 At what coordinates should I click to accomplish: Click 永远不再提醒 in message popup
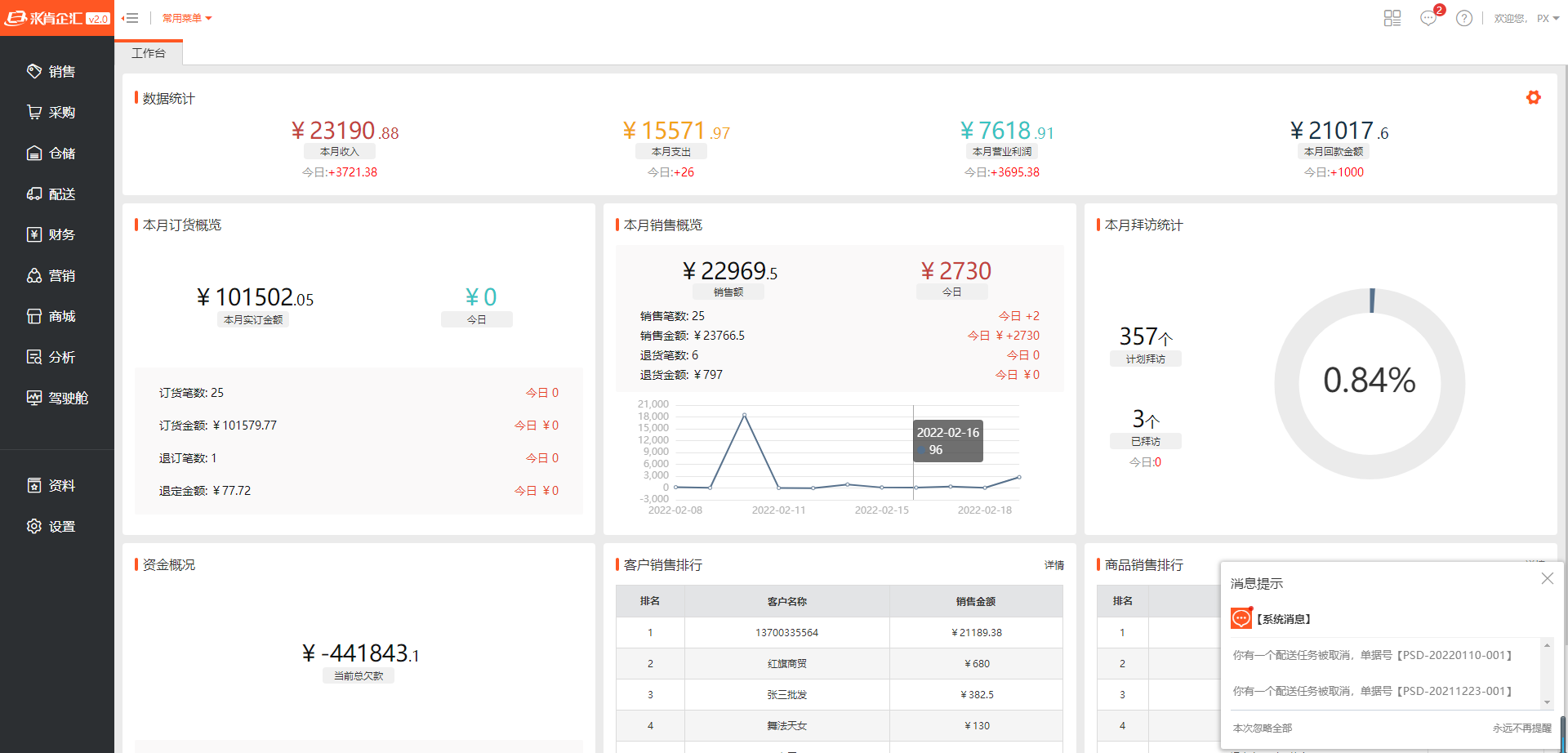pos(1521,728)
